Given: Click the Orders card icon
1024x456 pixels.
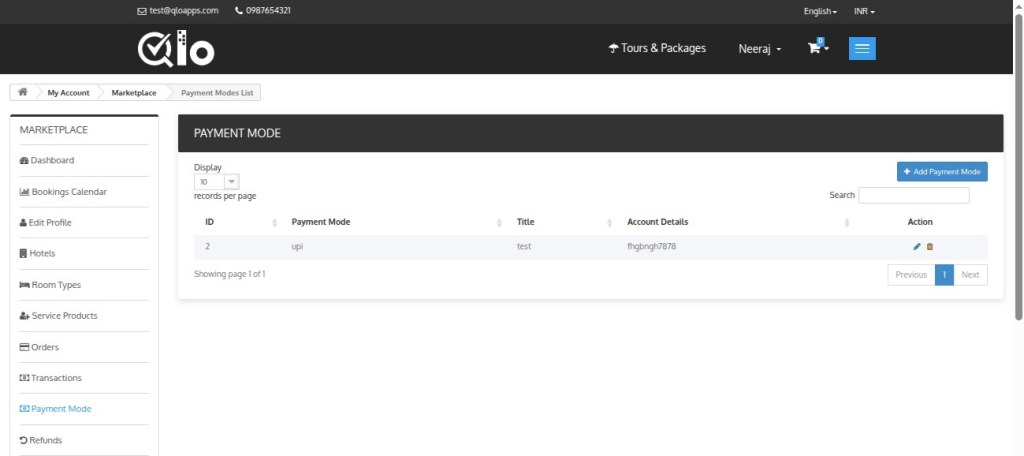Looking at the screenshot, I should 25,347.
